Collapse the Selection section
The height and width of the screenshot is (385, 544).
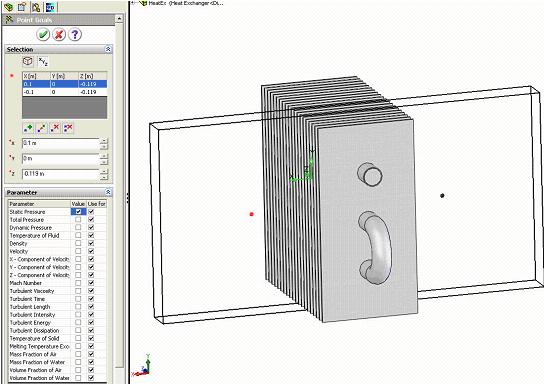(x=108, y=49)
